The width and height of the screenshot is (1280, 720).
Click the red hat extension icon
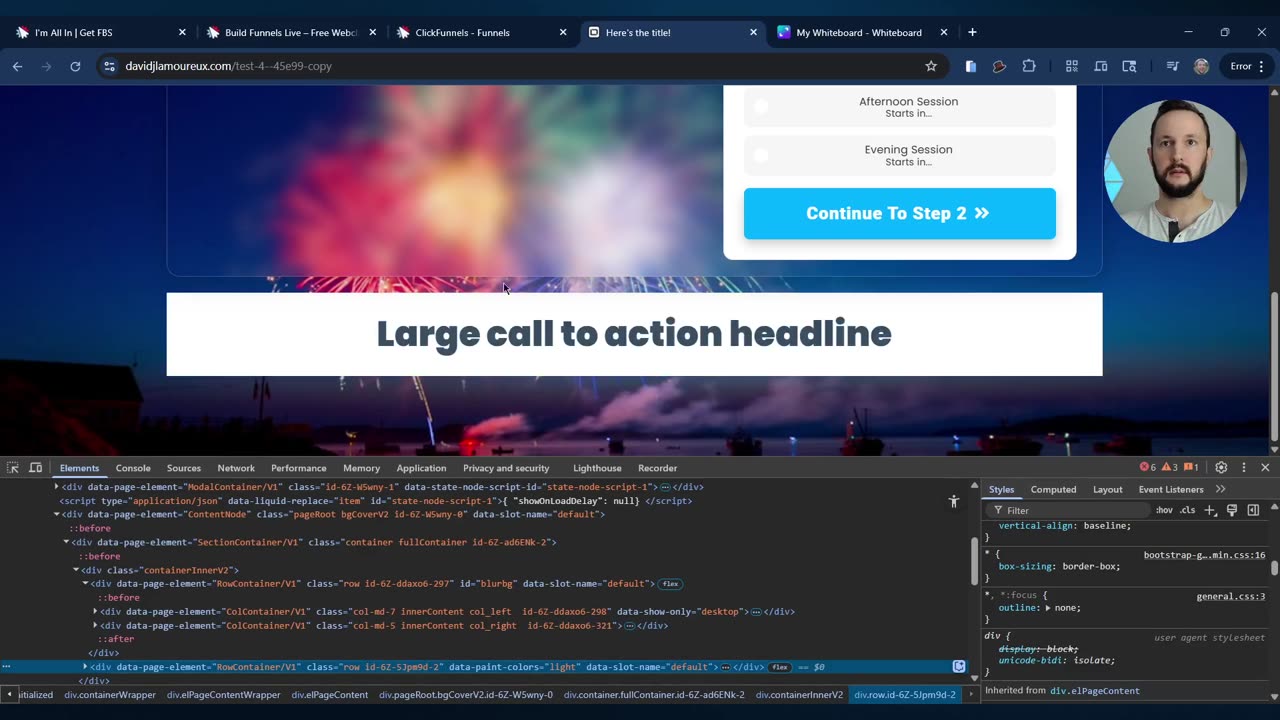999,66
